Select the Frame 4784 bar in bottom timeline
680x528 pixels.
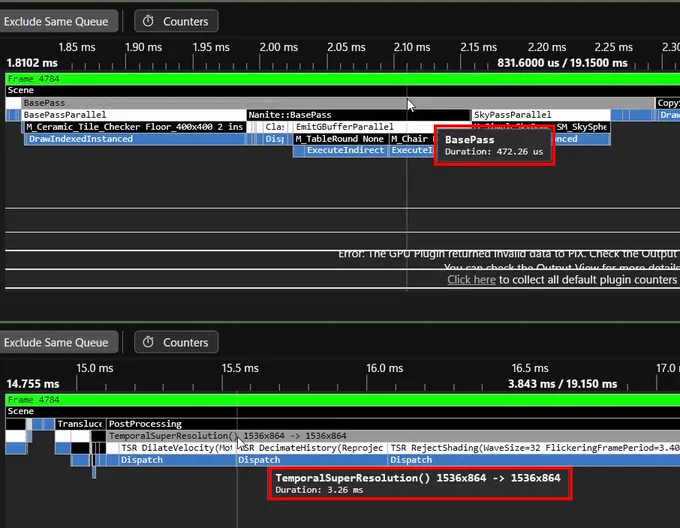pos(343,400)
